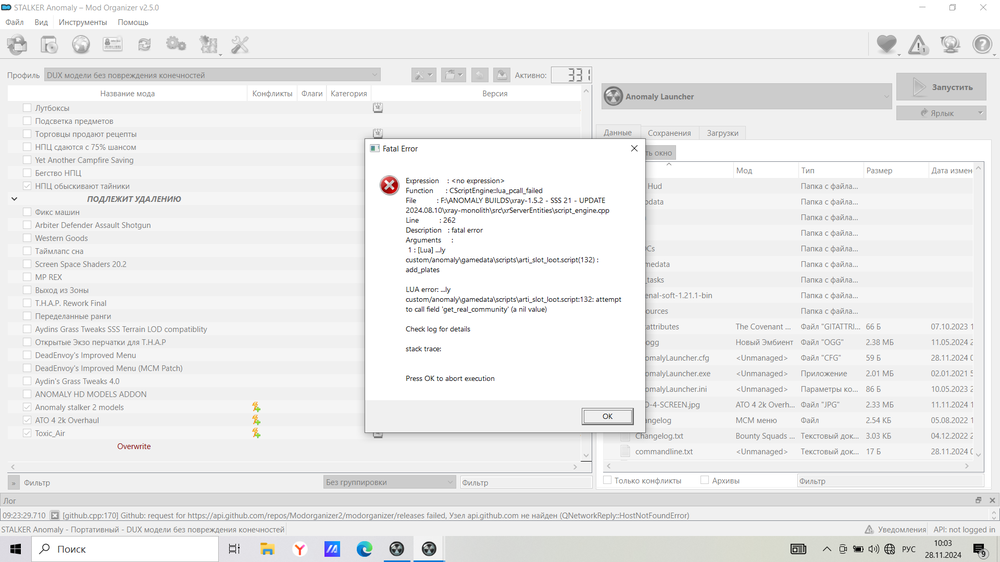
Task: Open the Nexus globe icon in toolbar
Action: pos(81,44)
